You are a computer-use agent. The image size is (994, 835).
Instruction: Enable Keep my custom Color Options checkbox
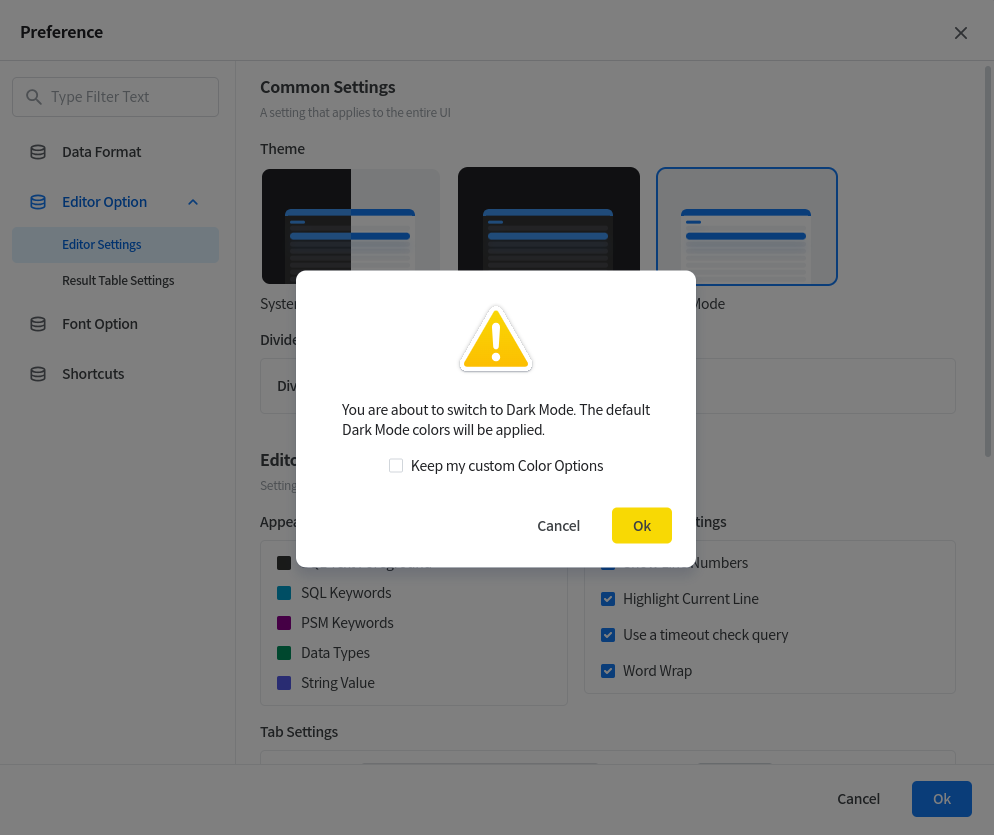(396, 466)
